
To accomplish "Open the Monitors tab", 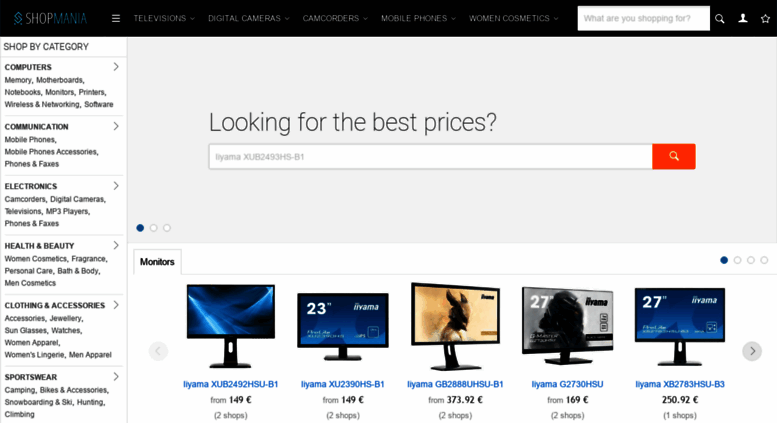I will click(157, 262).
